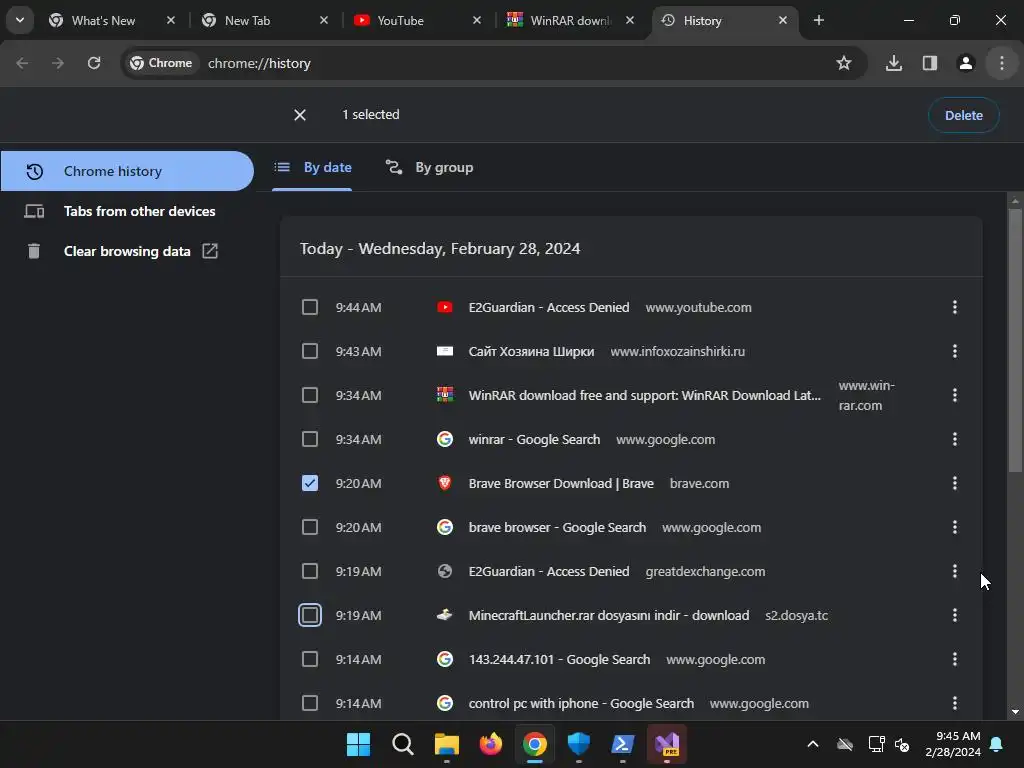Switch to the WinRAR download tab

tap(571, 20)
